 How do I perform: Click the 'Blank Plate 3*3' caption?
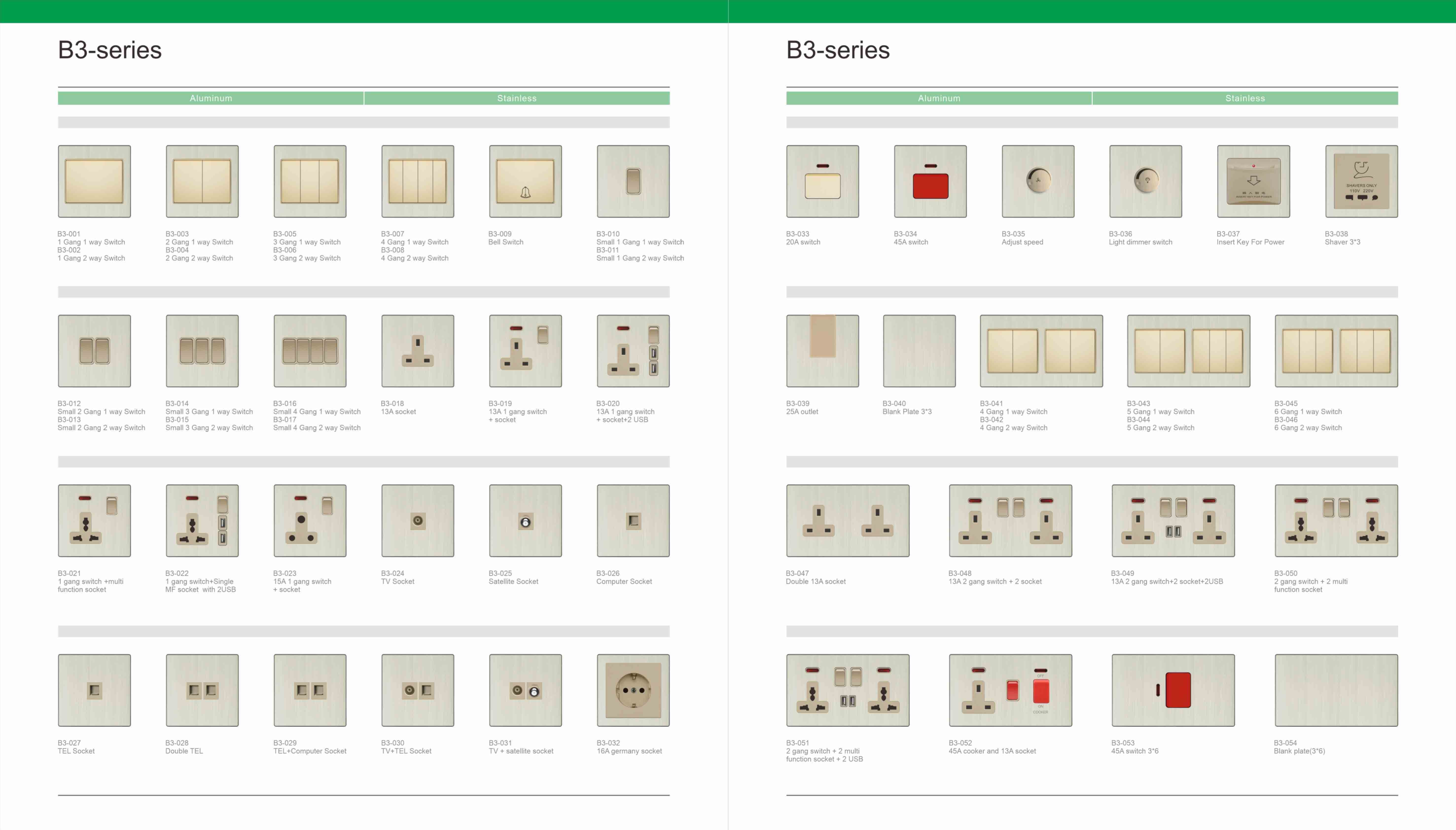pyautogui.click(x=907, y=412)
